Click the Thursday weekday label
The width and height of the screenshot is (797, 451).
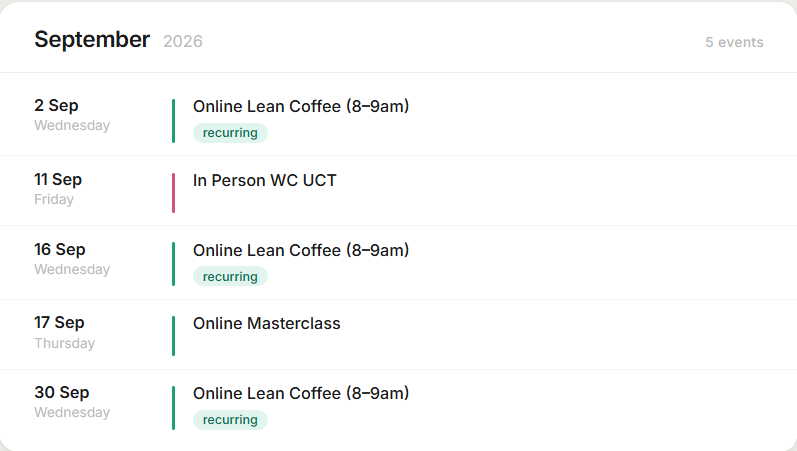[65, 343]
